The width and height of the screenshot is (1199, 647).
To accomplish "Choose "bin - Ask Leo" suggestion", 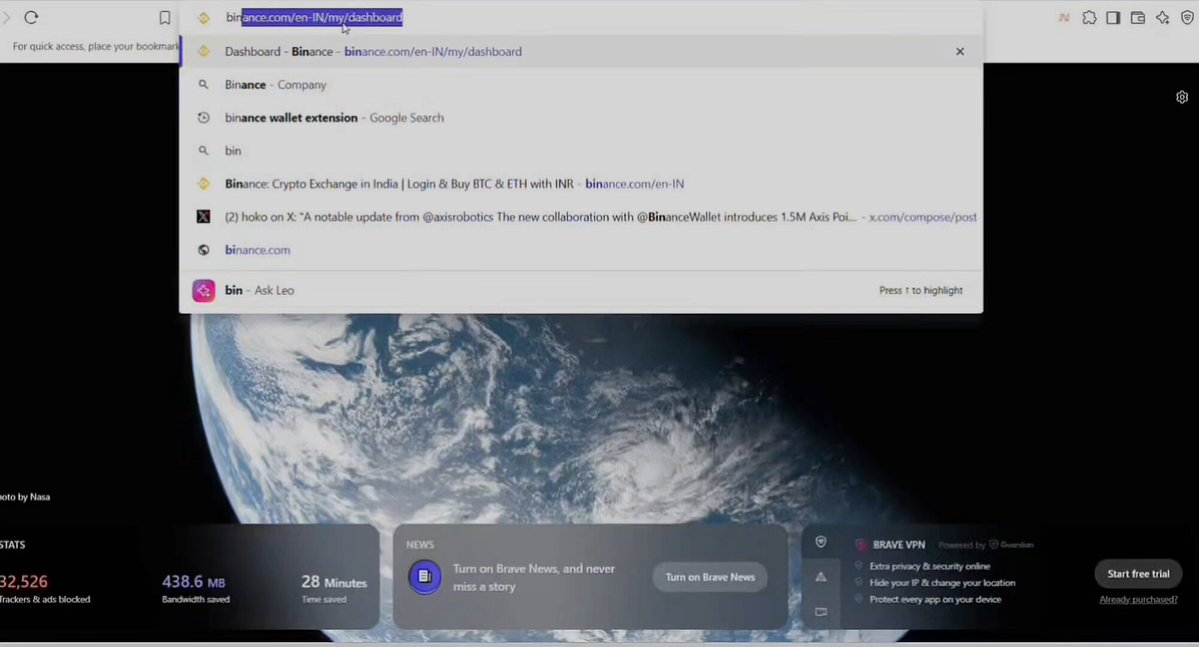I will click(581, 291).
